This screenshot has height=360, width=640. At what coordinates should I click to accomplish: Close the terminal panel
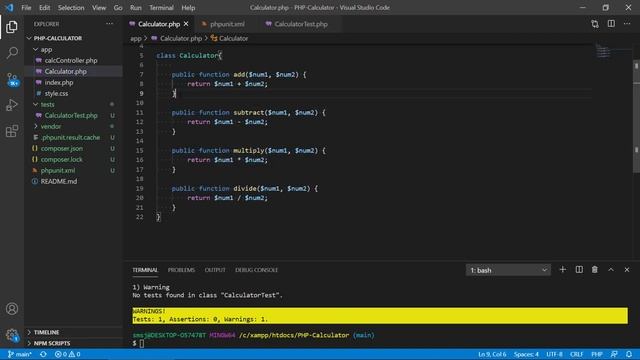coord(627,270)
